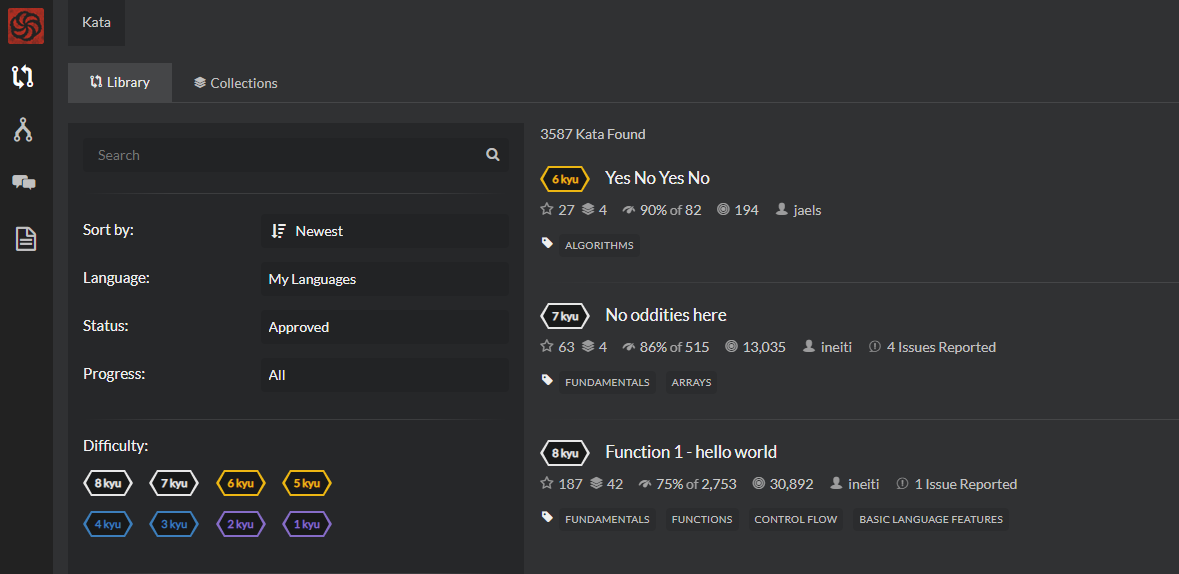1179x574 pixels.
Task: Click the 8 kyu badge of Function 1
Action: [565, 453]
